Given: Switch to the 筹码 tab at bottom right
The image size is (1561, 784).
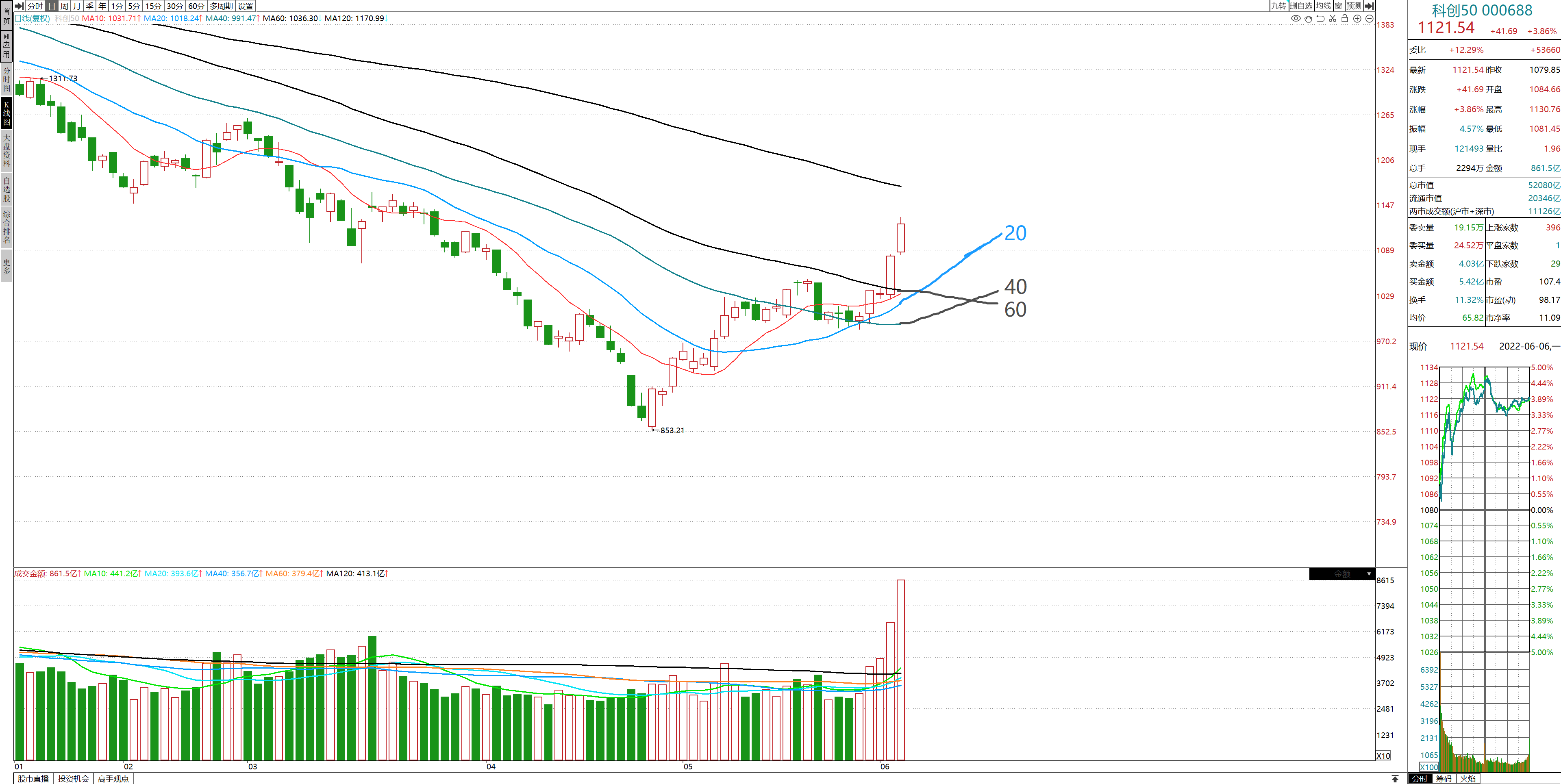Looking at the screenshot, I should (x=1444, y=779).
